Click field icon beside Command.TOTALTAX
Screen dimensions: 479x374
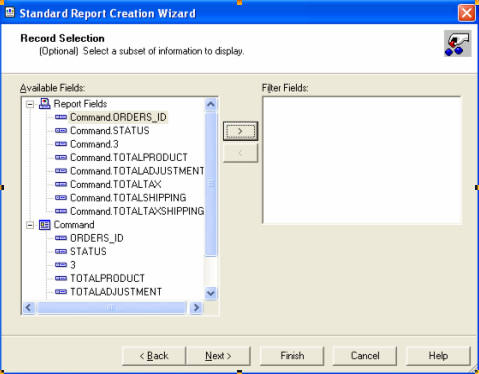[61, 184]
